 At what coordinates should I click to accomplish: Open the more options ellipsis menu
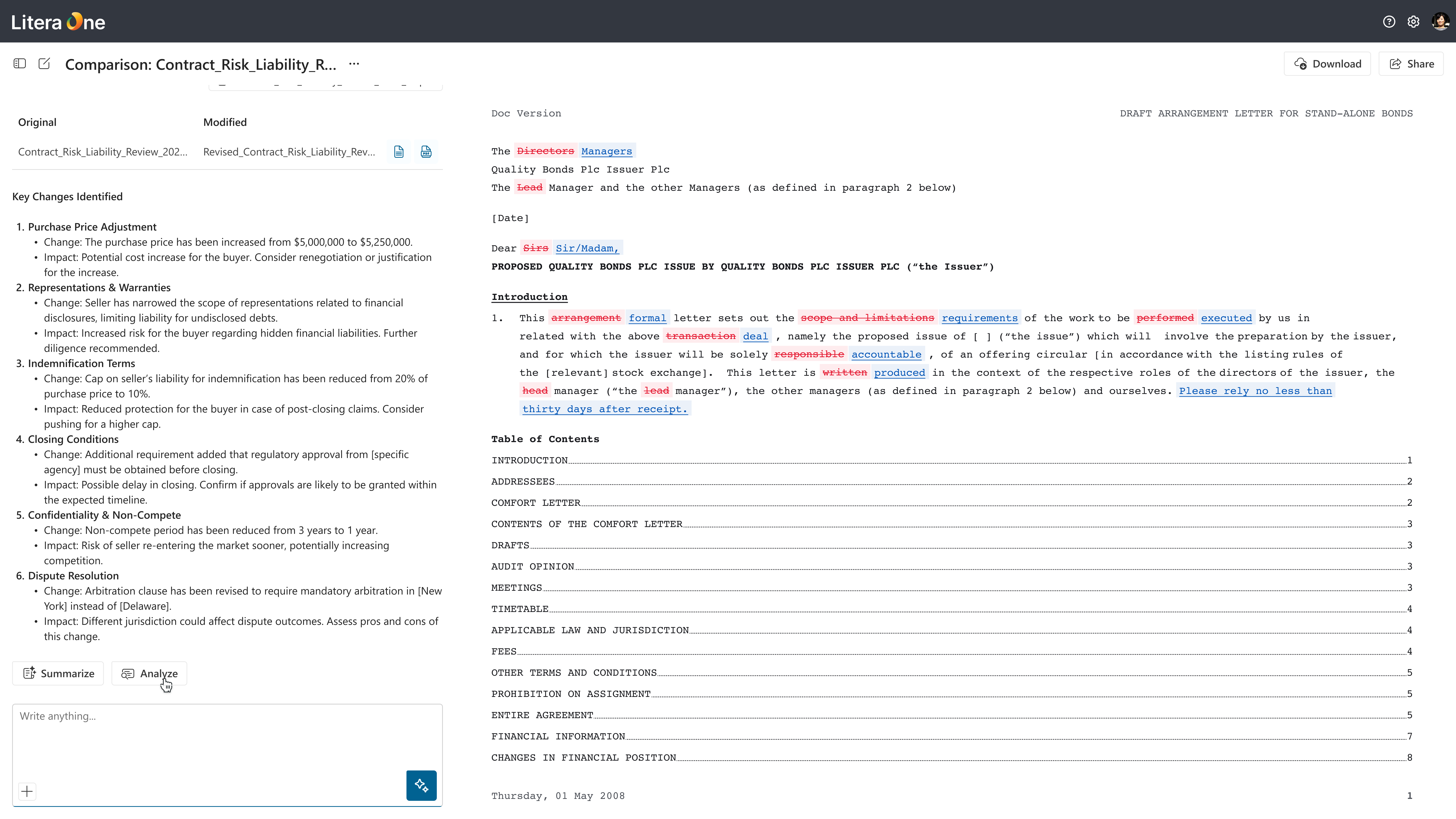point(354,63)
